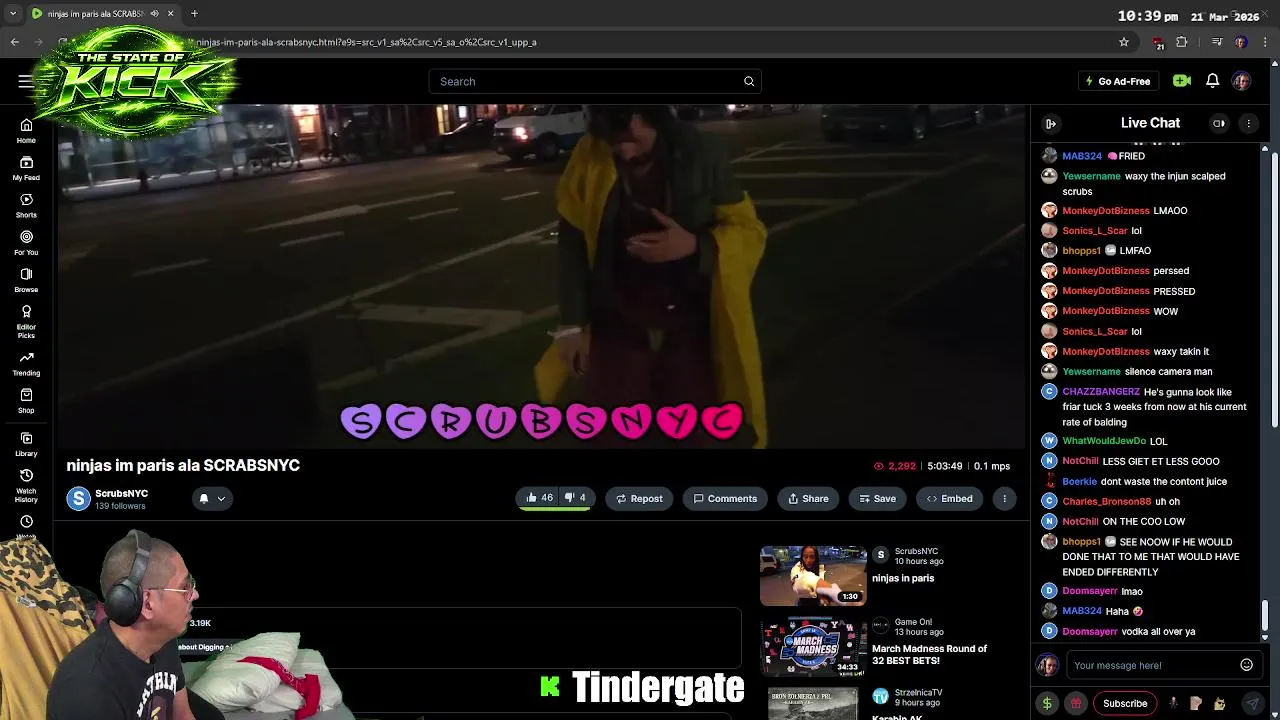
Task: Click the red gift subscription icon
Action: point(1076,703)
